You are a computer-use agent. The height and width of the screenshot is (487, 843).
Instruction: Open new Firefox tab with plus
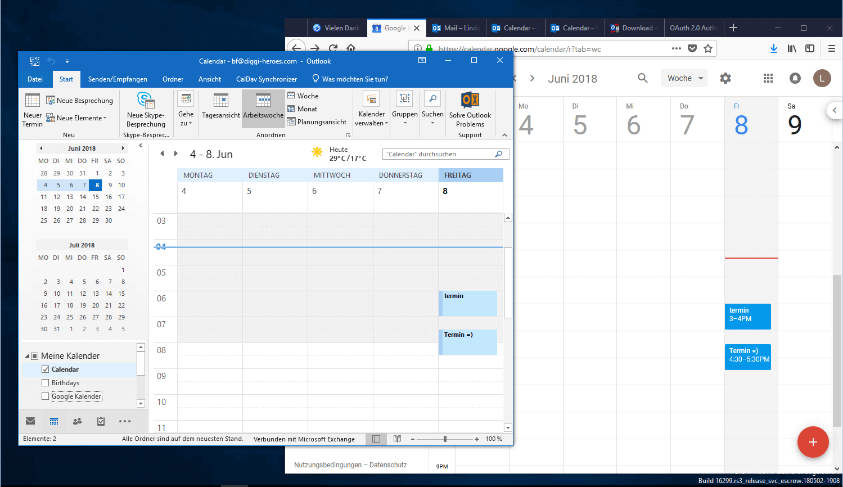pyautogui.click(x=733, y=27)
